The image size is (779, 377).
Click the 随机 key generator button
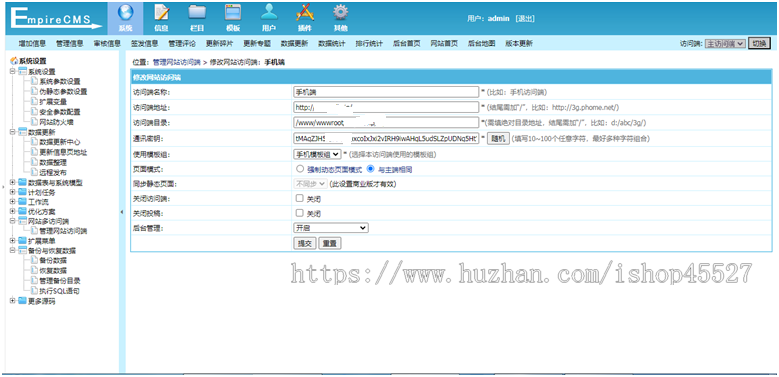(498, 138)
